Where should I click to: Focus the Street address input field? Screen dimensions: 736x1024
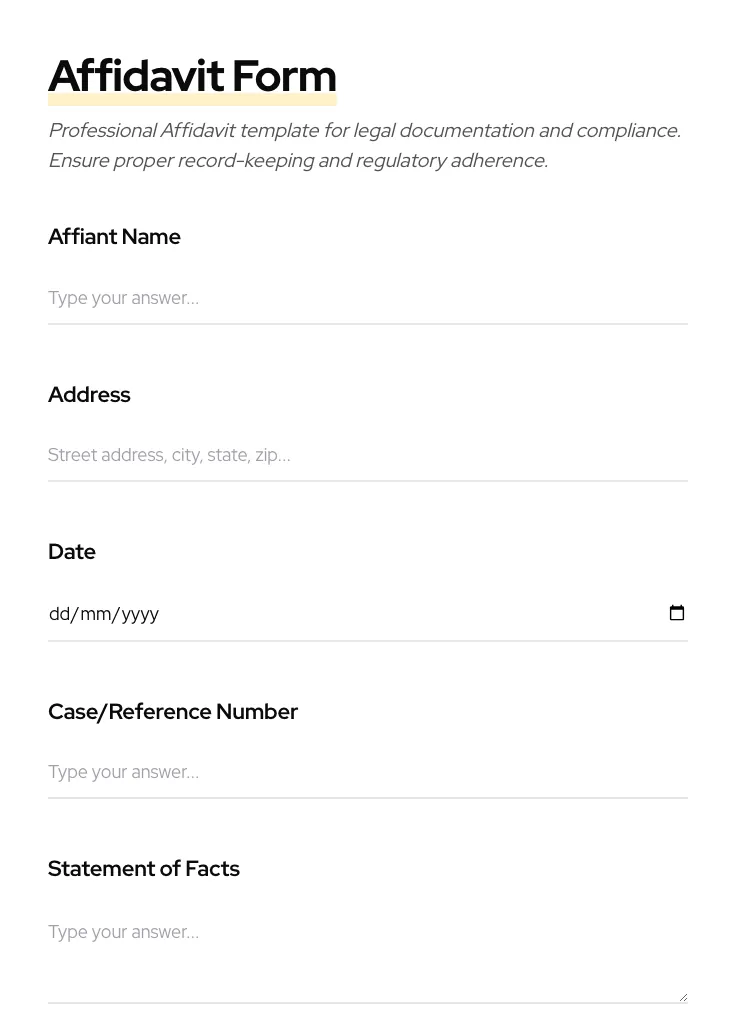(367, 455)
